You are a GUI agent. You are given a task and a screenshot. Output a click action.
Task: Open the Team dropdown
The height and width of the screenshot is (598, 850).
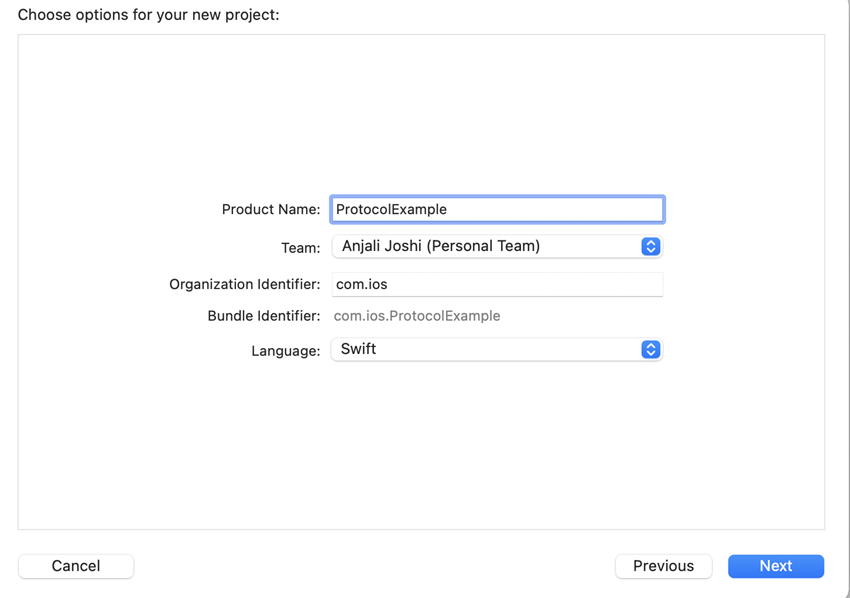(x=497, y=246)
